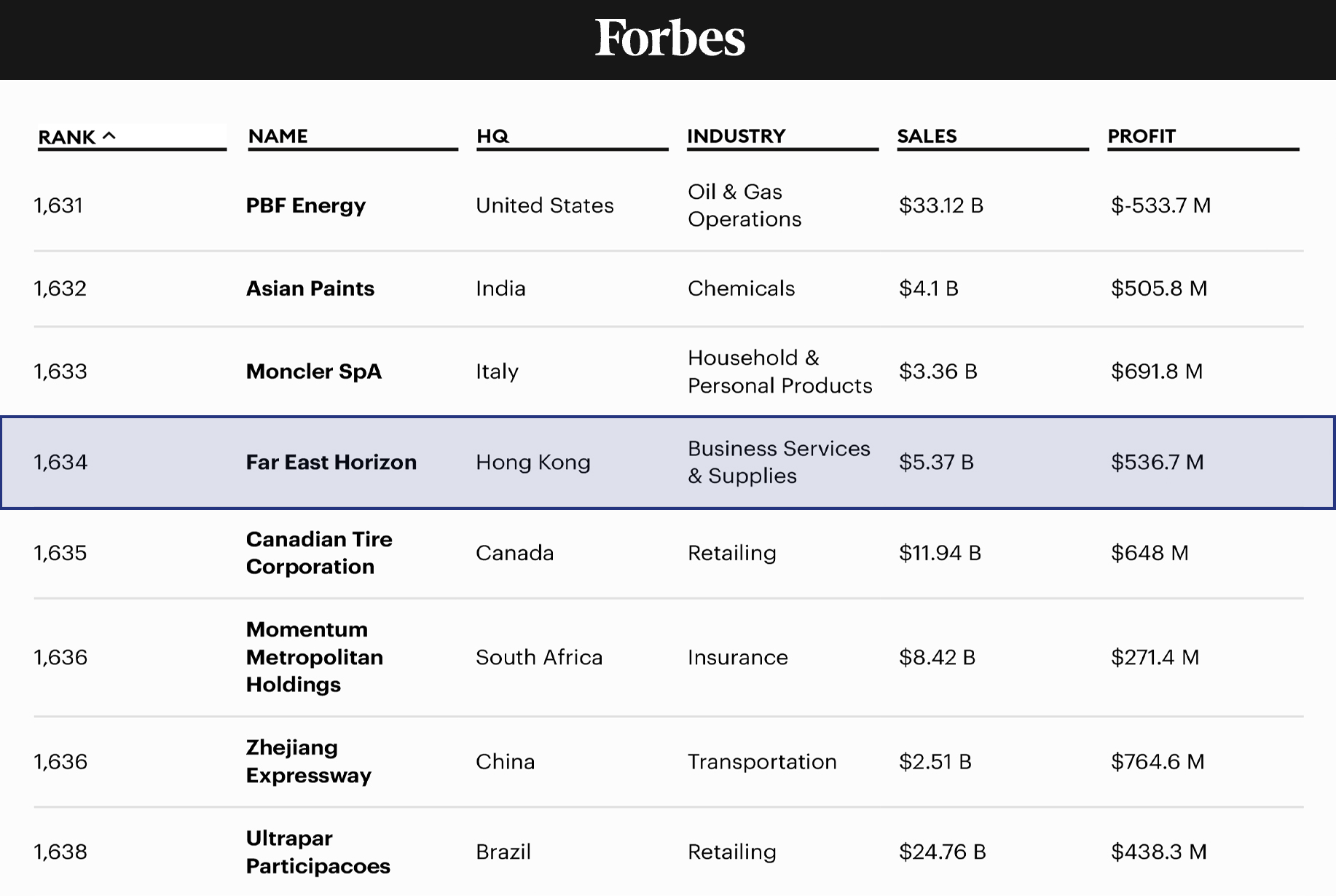Open the PBF Energy company link

tap(305, 205)
